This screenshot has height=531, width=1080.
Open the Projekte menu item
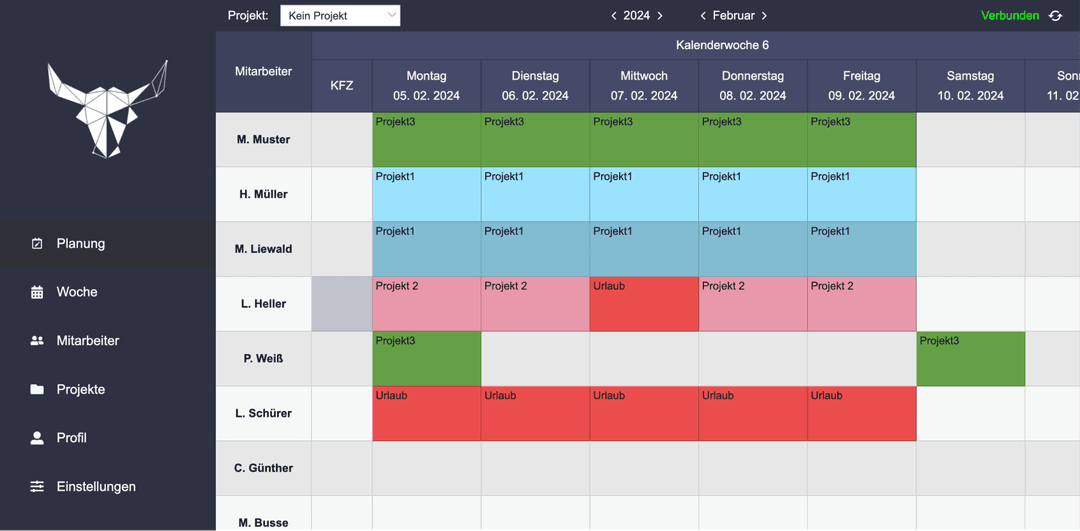[107, 390]
